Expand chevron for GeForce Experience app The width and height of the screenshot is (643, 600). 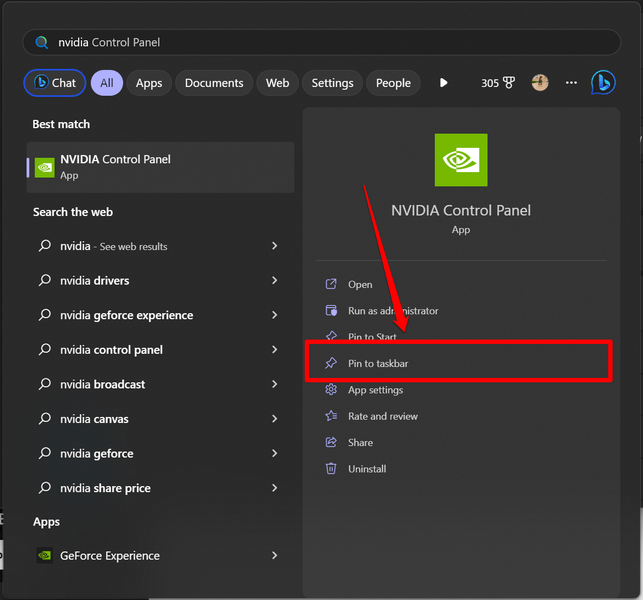274,555
